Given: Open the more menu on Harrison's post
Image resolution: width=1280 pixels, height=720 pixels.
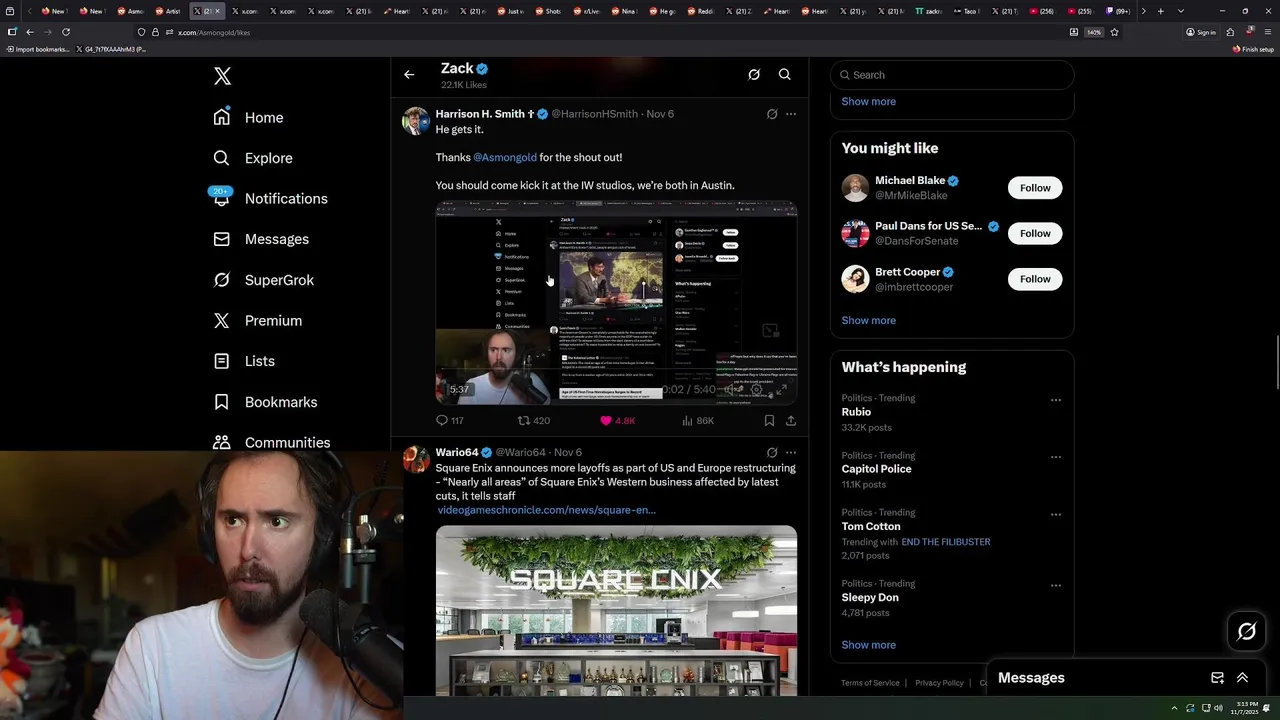Looking at the screenshot, I should point(791,114).
